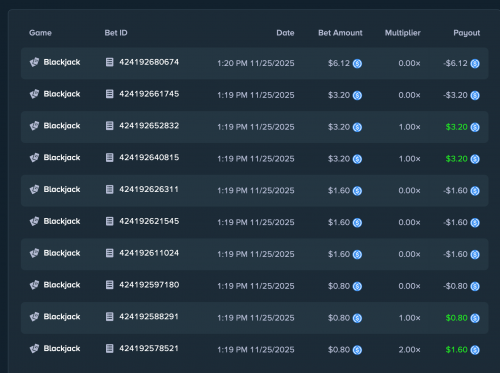Open receipt icon for bet 424192626311

[110, 189]
